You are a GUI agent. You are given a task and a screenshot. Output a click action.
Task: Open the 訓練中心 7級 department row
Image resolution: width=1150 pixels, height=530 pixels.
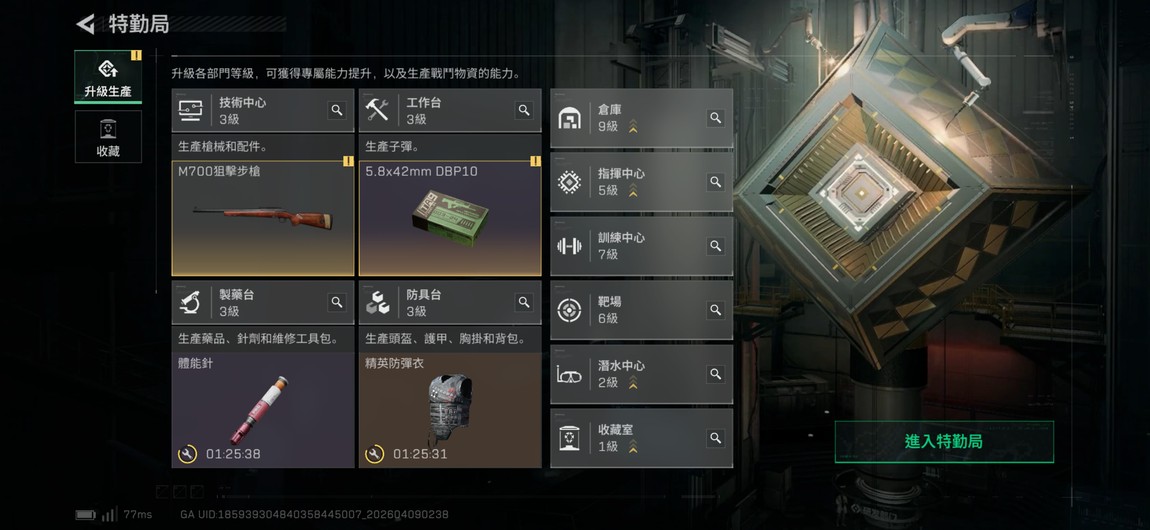tap(641, 246)
